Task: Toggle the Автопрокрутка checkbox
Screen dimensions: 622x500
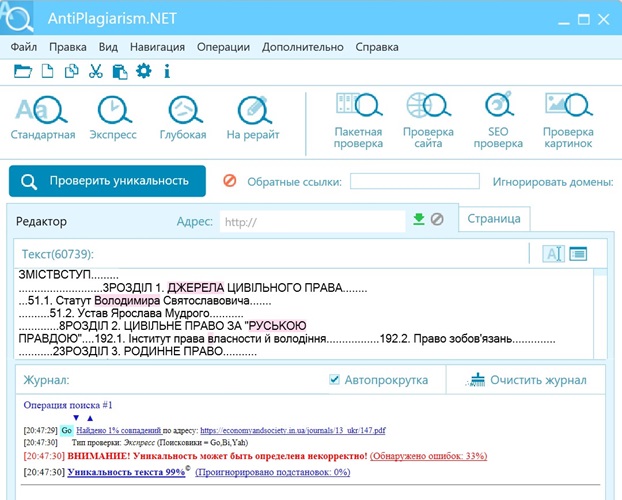Action: pos(334,380)
